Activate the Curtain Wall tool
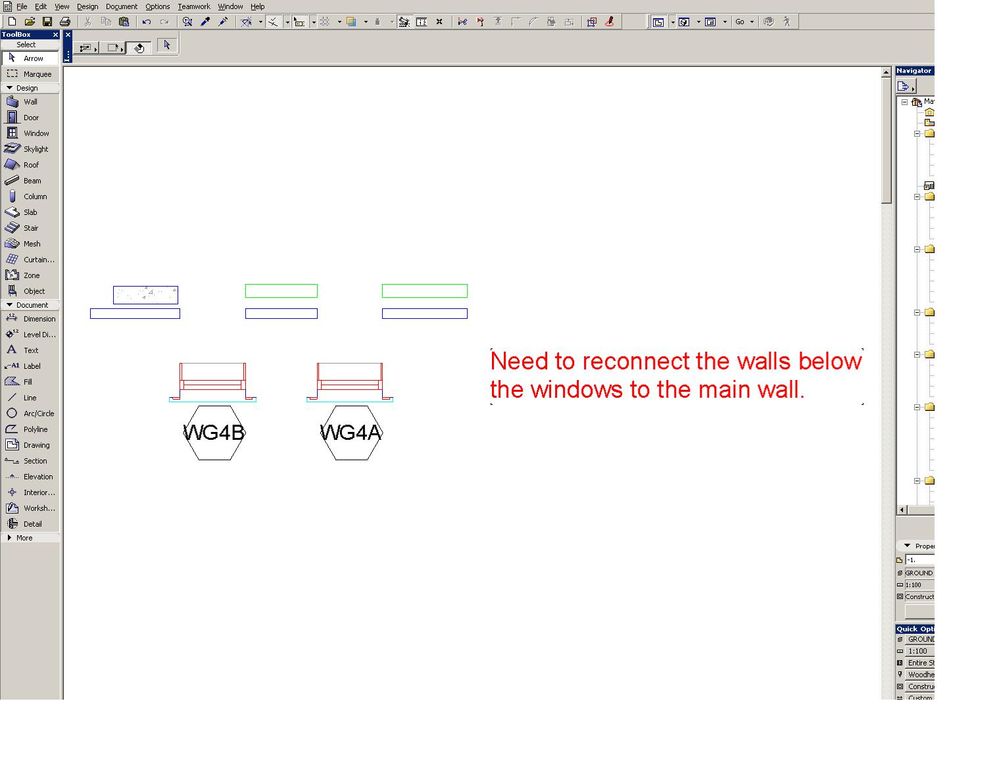999x758 pixels. (x=30, y=259)
